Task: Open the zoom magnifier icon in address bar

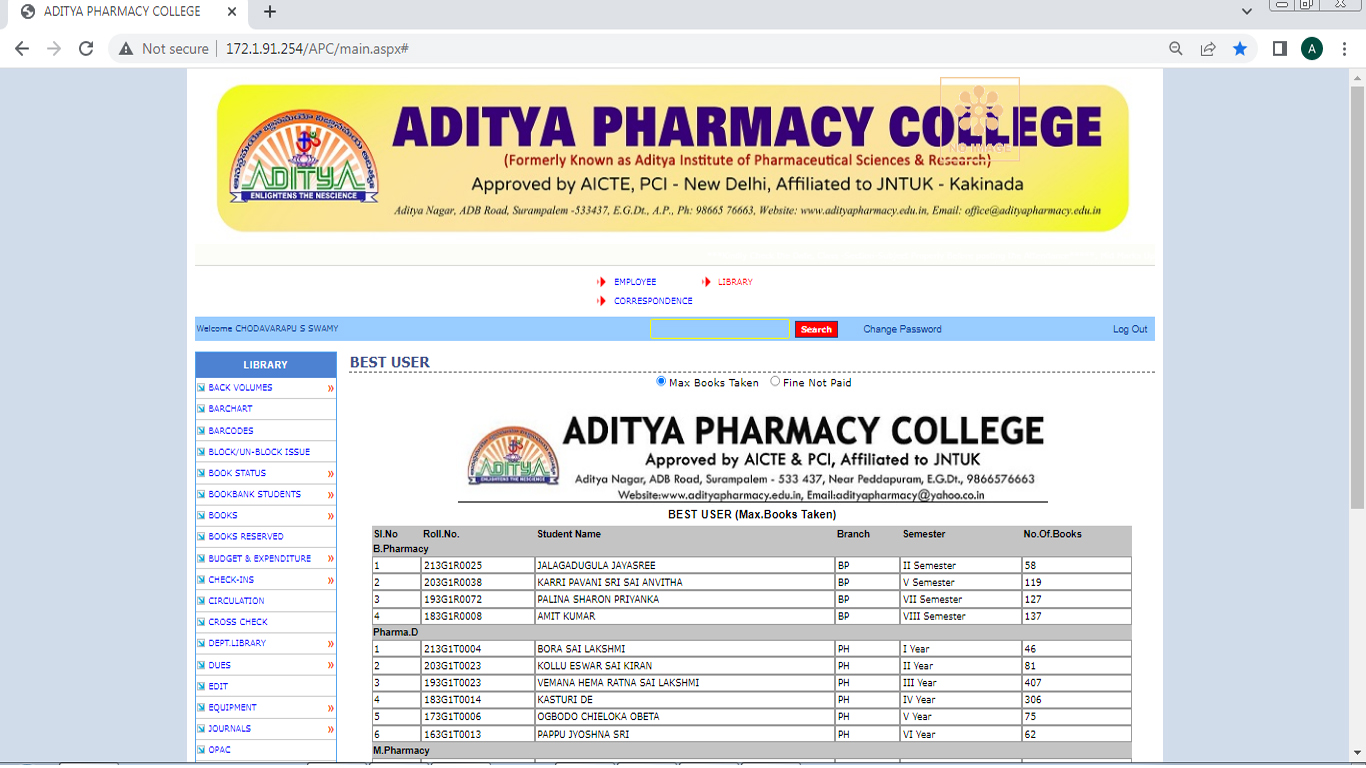Action: coord(1176,48)
